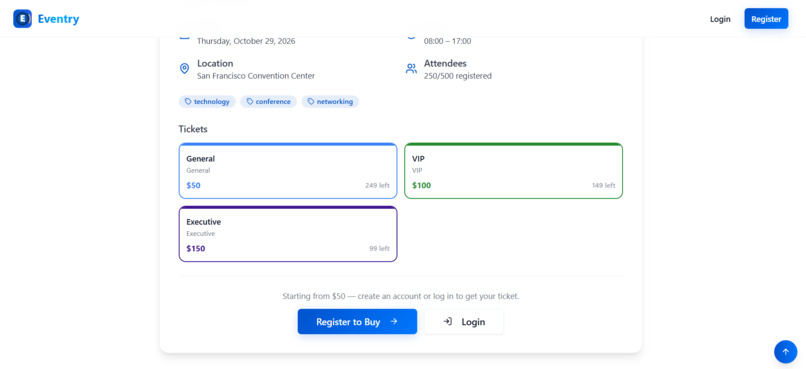
Task: Click the '99 left' text
Action: point(379,249)
